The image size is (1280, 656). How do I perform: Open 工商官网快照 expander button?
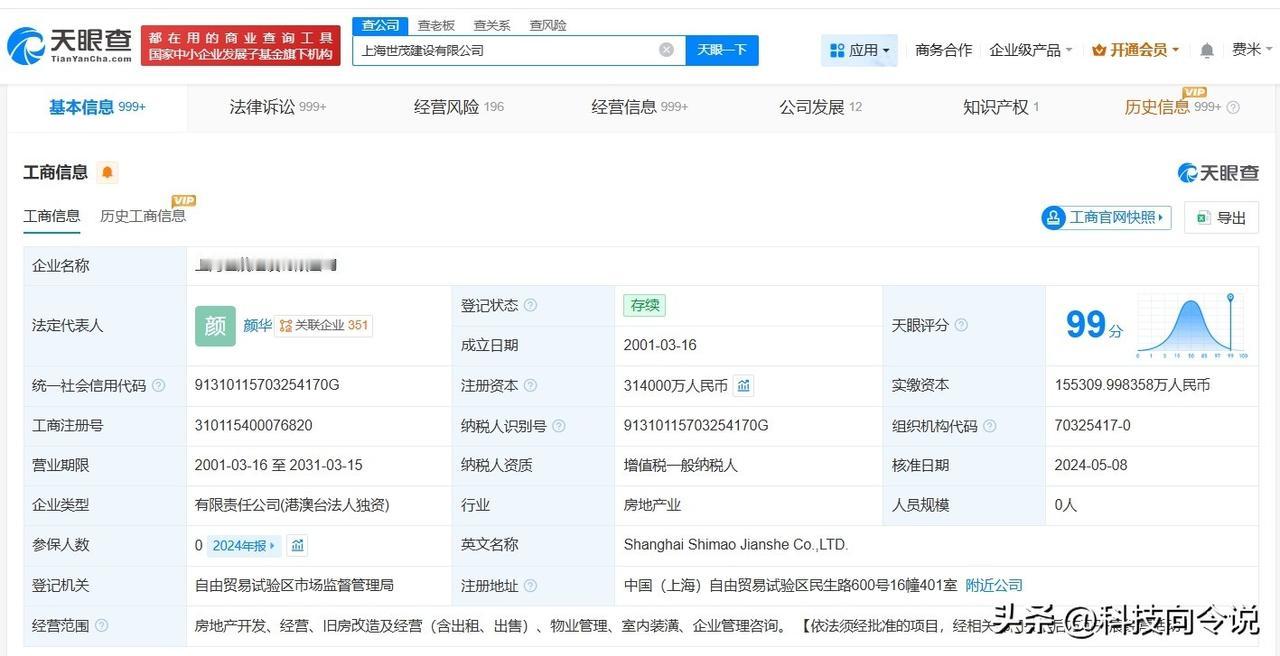pos(1106,217)
